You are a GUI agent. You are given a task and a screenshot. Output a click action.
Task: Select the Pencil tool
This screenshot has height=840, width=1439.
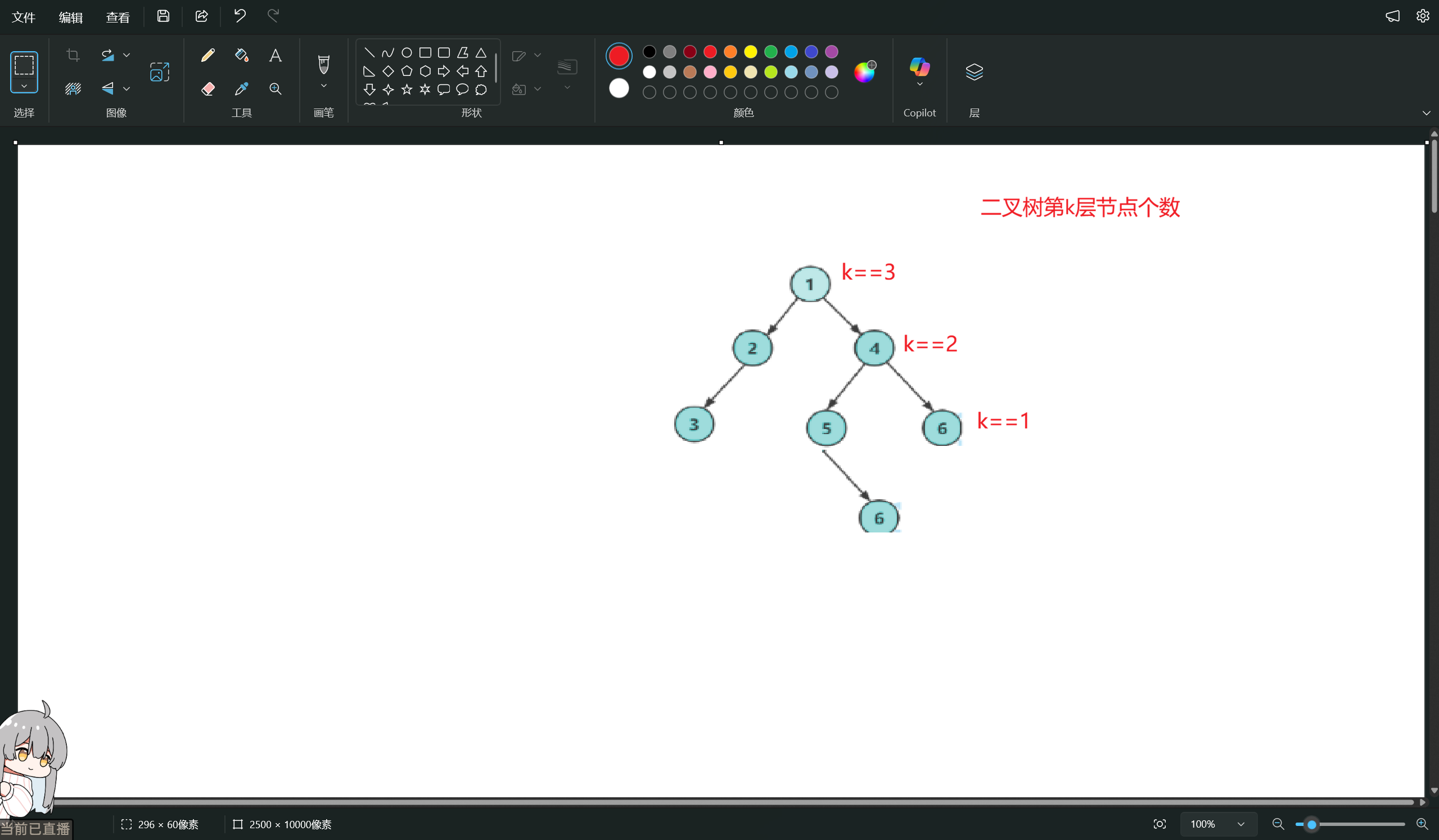(x=208, y=56)
